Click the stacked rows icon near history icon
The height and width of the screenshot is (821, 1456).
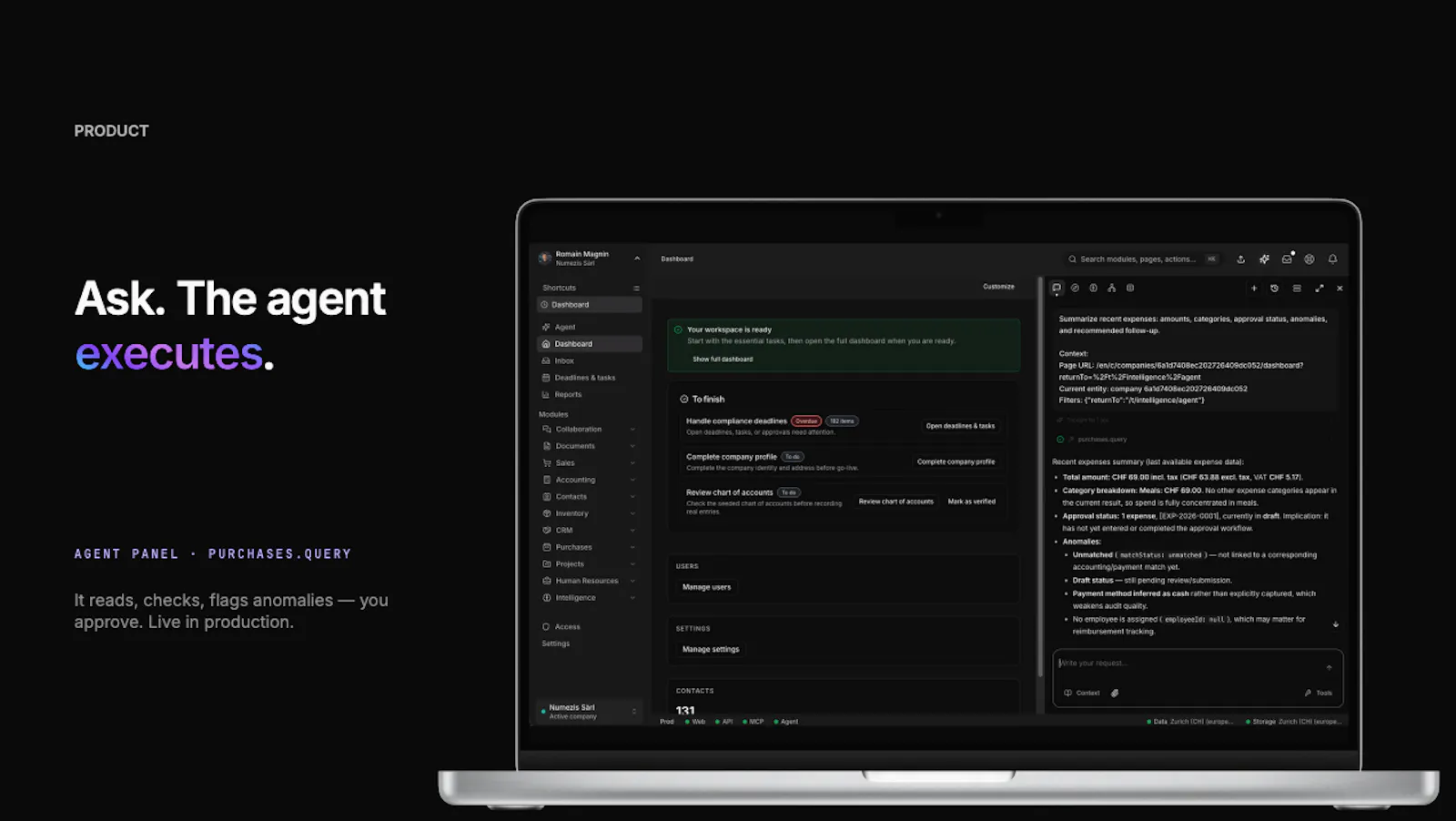[x=1297, y=289]
